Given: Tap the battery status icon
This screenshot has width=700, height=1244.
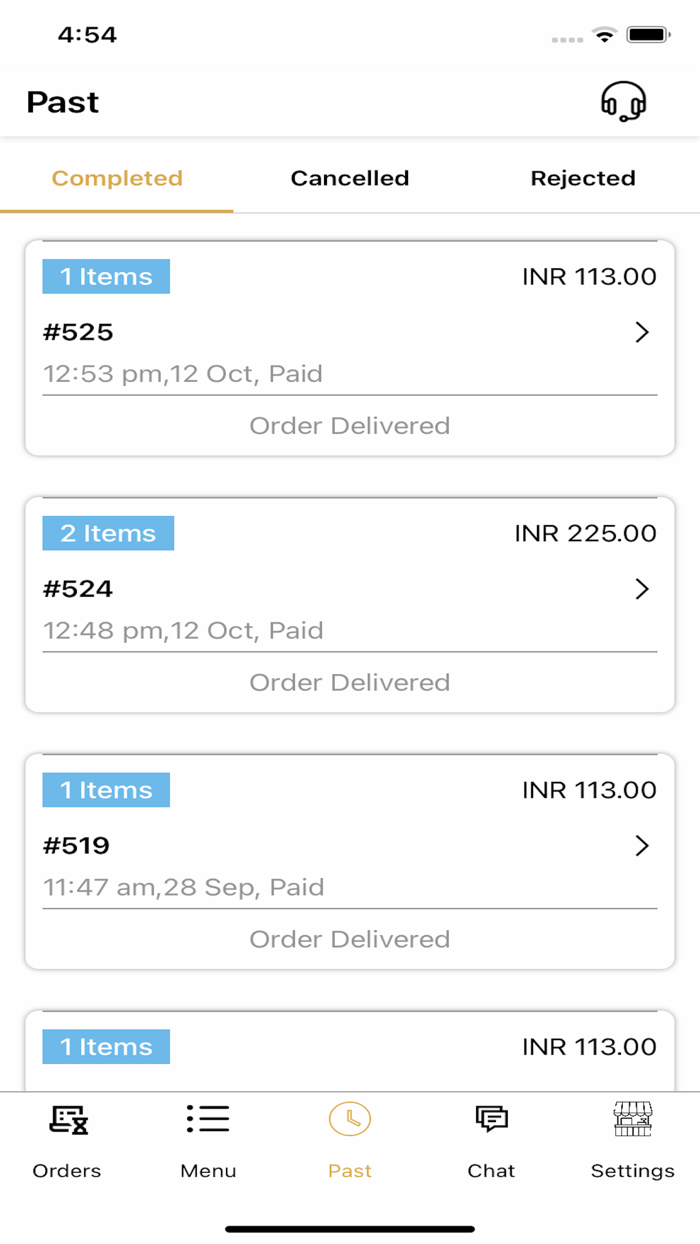Looking at the screenshot, I should click(x=648, y=35).
